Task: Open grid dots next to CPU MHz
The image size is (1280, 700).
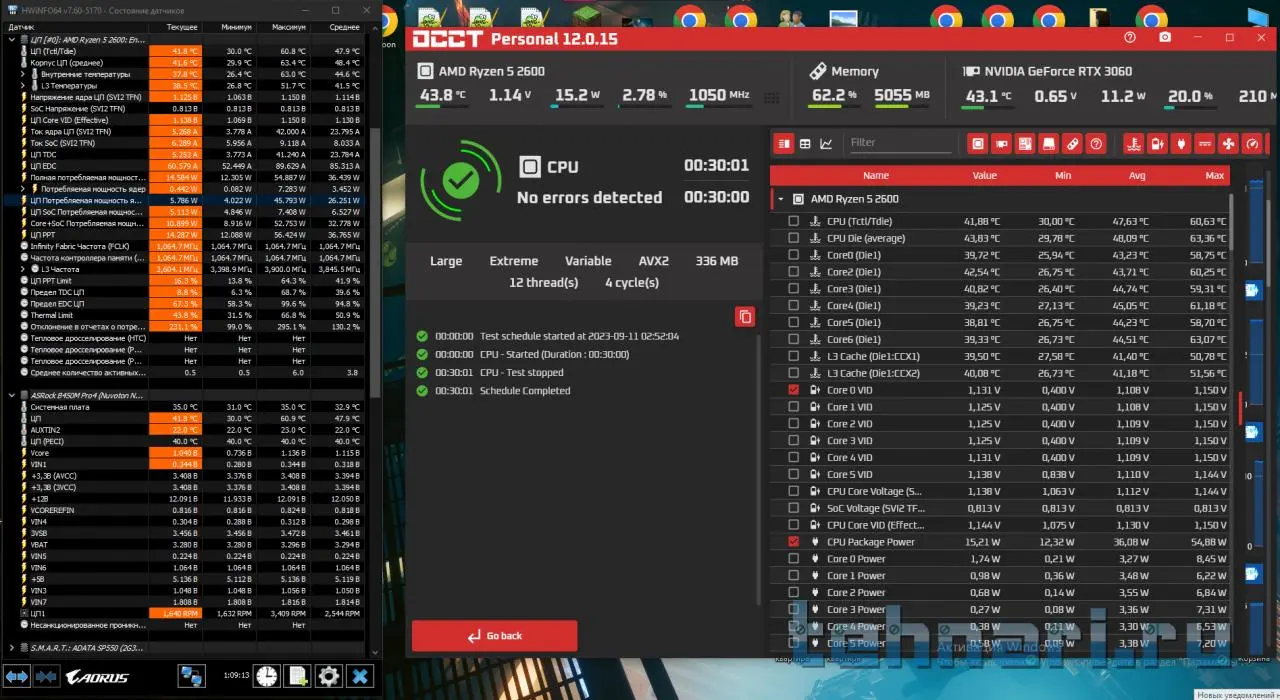Action: [771, 98]
